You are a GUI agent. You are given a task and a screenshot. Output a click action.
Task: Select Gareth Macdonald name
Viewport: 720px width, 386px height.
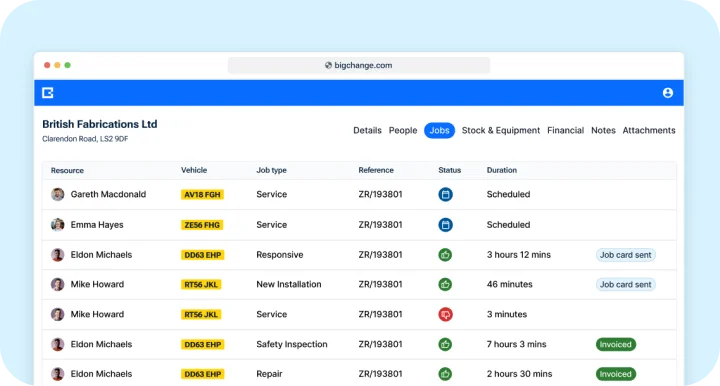(x=108, y=194)
